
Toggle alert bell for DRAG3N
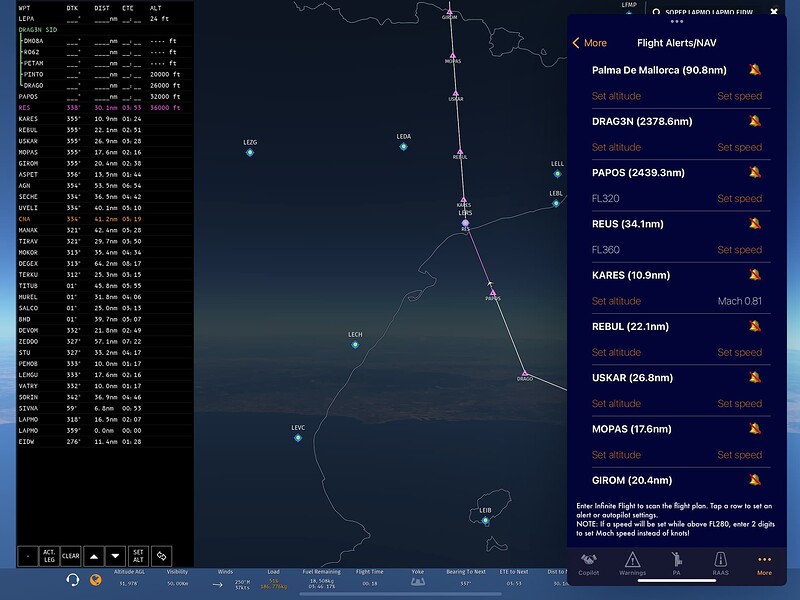coord(755,121)
